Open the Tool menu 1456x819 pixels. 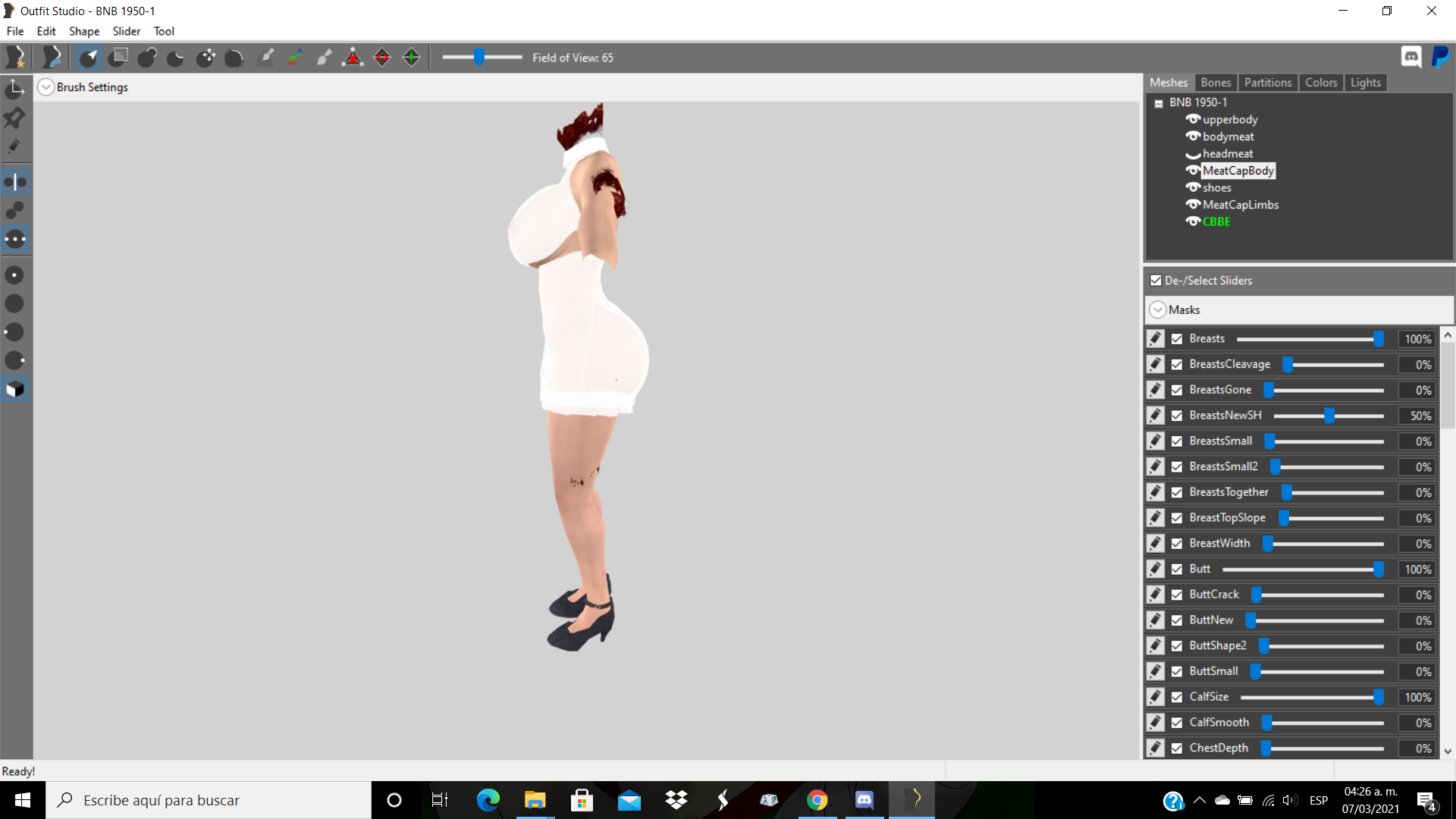click(164, 31)
